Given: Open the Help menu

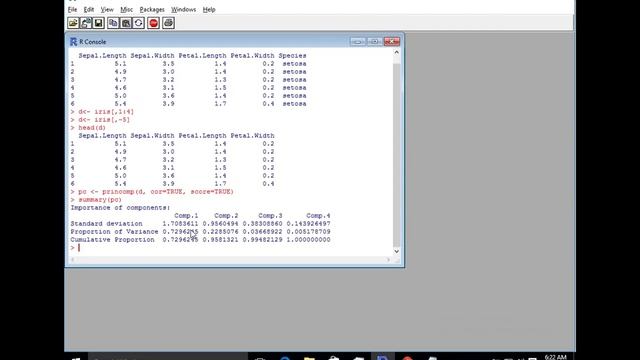Looking at the screenshot, I should click(209, 9).
